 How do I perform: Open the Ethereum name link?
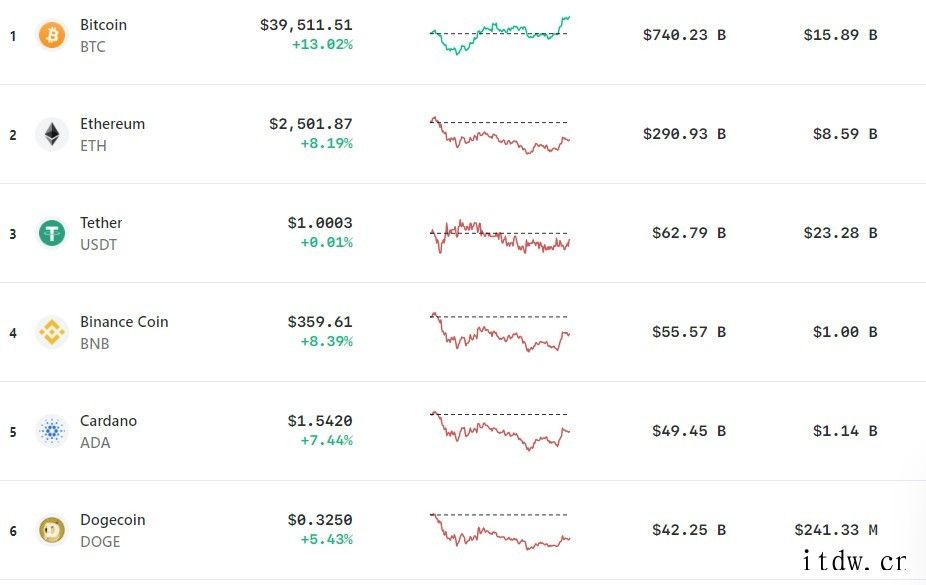[112, 124]
